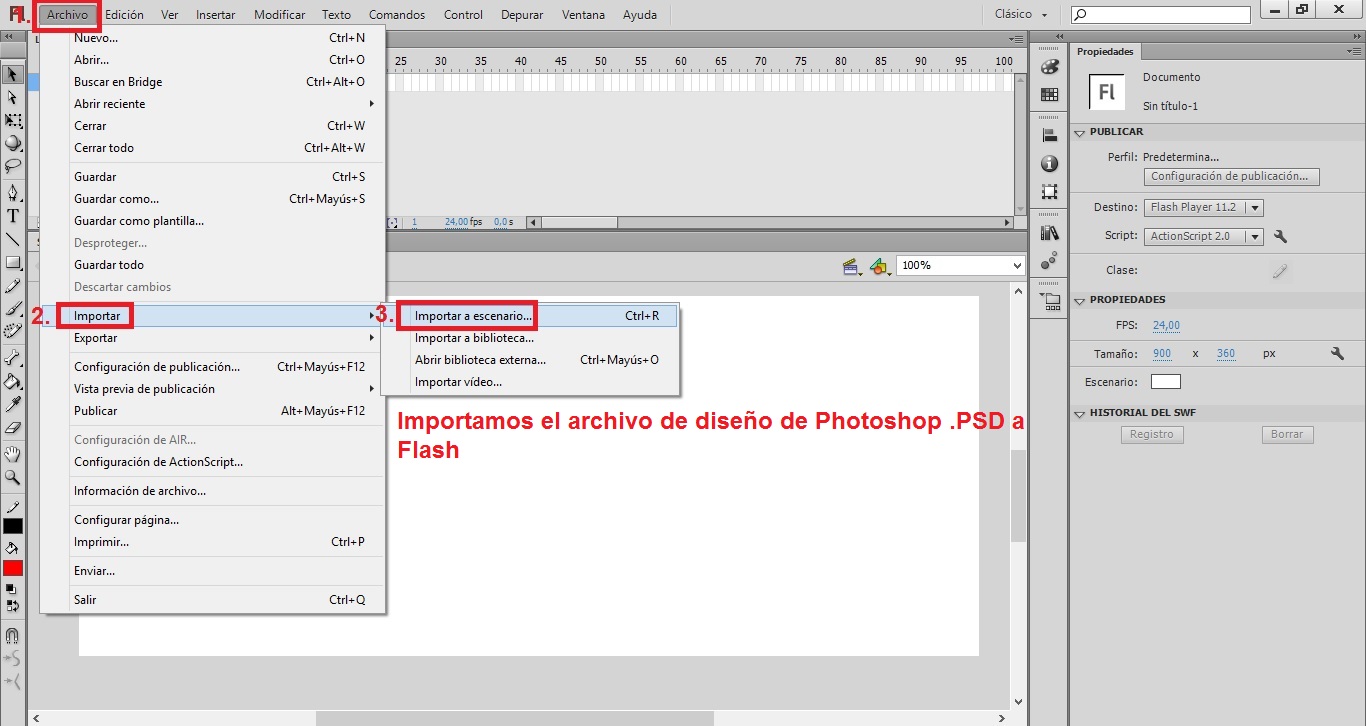Open the Clásico workspace dropdown
Screen dimensions: 1366x726
point(1021,15)
